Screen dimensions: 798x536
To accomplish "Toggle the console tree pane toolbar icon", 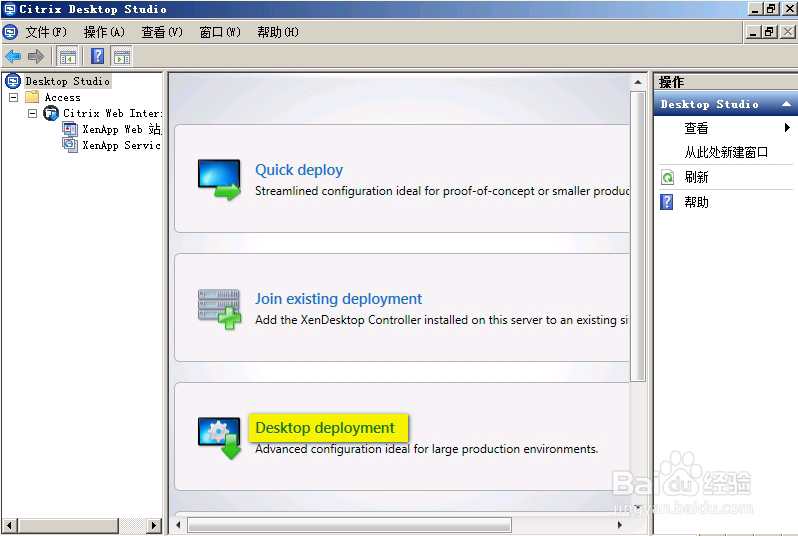I will coord(68,56).
